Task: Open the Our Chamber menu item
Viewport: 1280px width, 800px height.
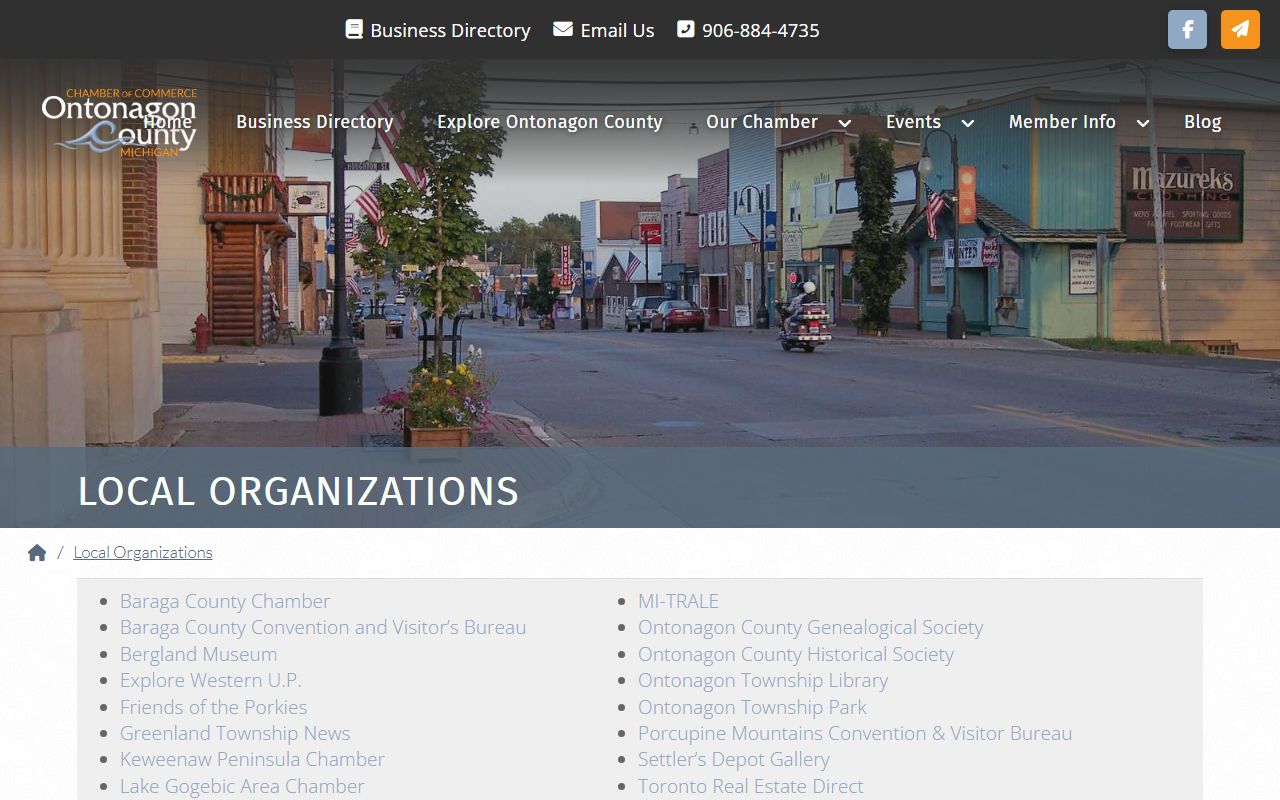Action: pyautogui.click(x=762, y=122)
